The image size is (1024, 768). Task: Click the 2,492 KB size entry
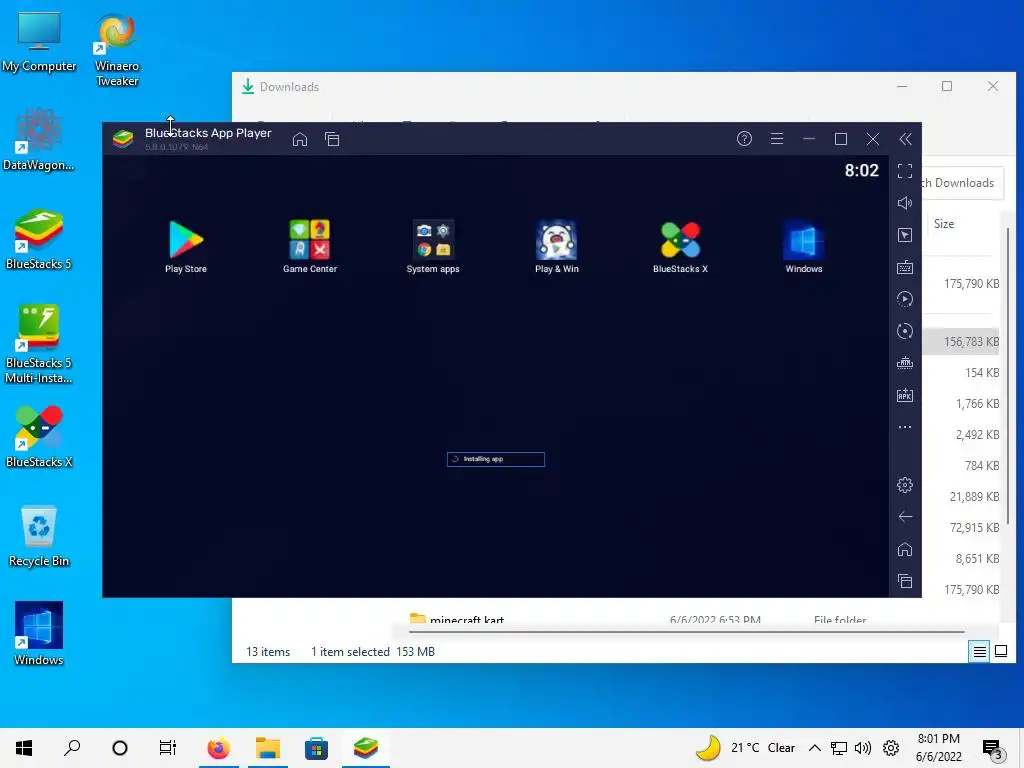(977, 435)
